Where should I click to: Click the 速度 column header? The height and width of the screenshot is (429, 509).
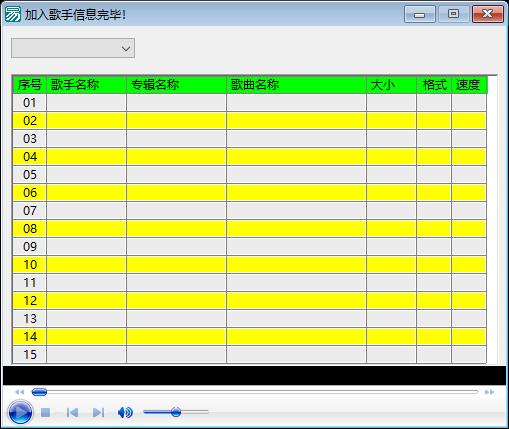click(469, 85)
